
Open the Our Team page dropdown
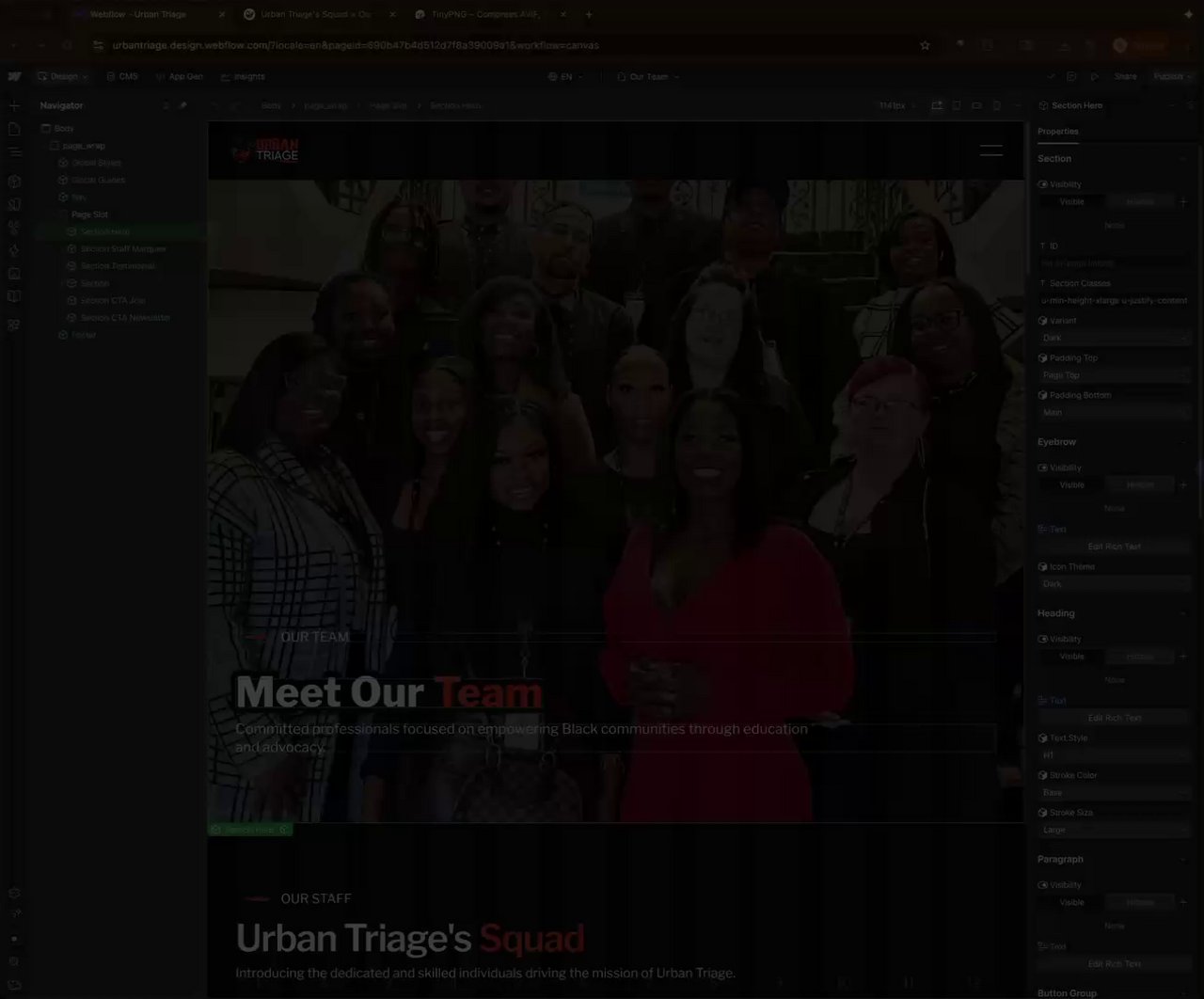(x=648, y=76)
